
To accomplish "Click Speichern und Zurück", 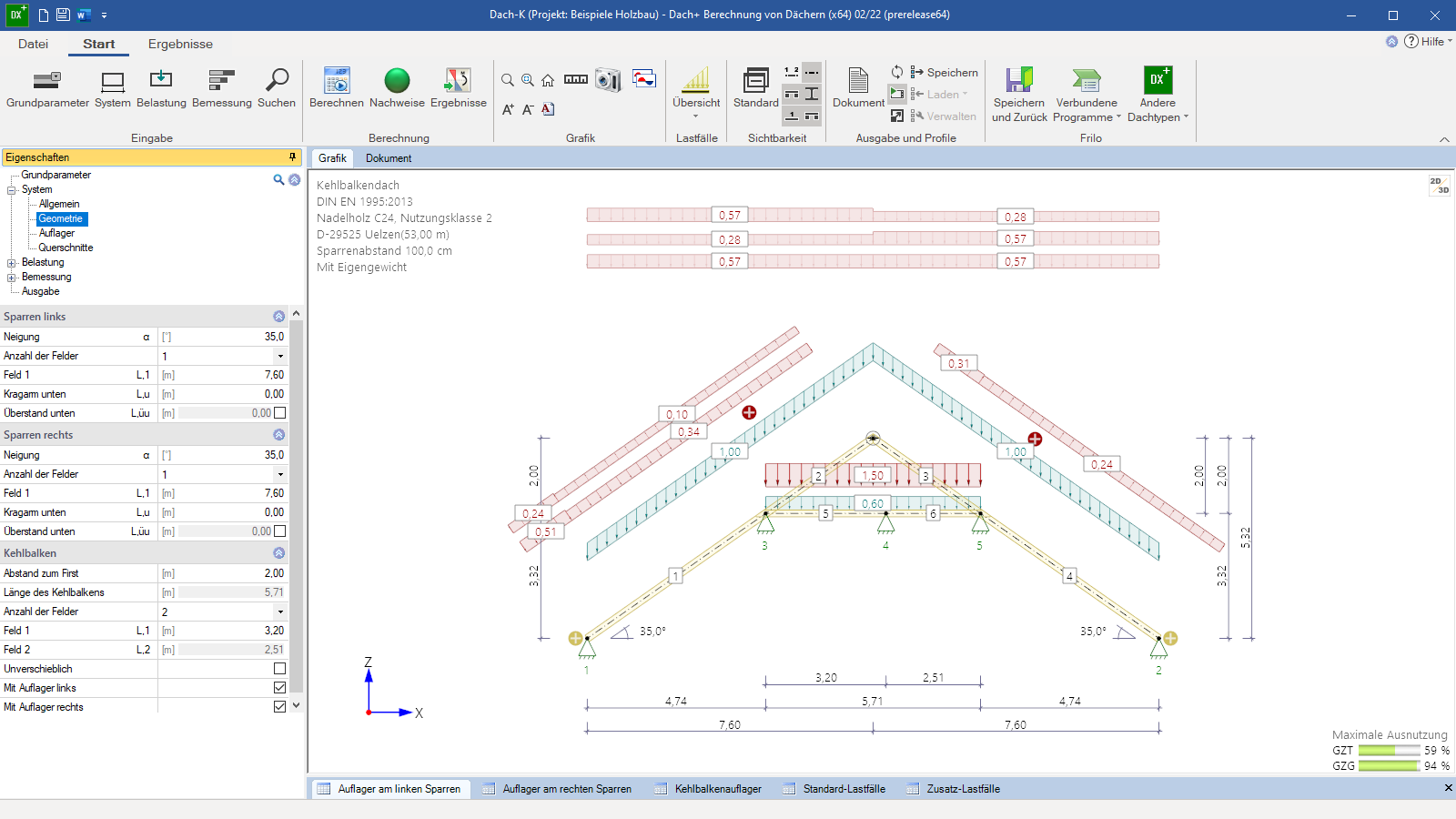I will tap(1019, 95).
